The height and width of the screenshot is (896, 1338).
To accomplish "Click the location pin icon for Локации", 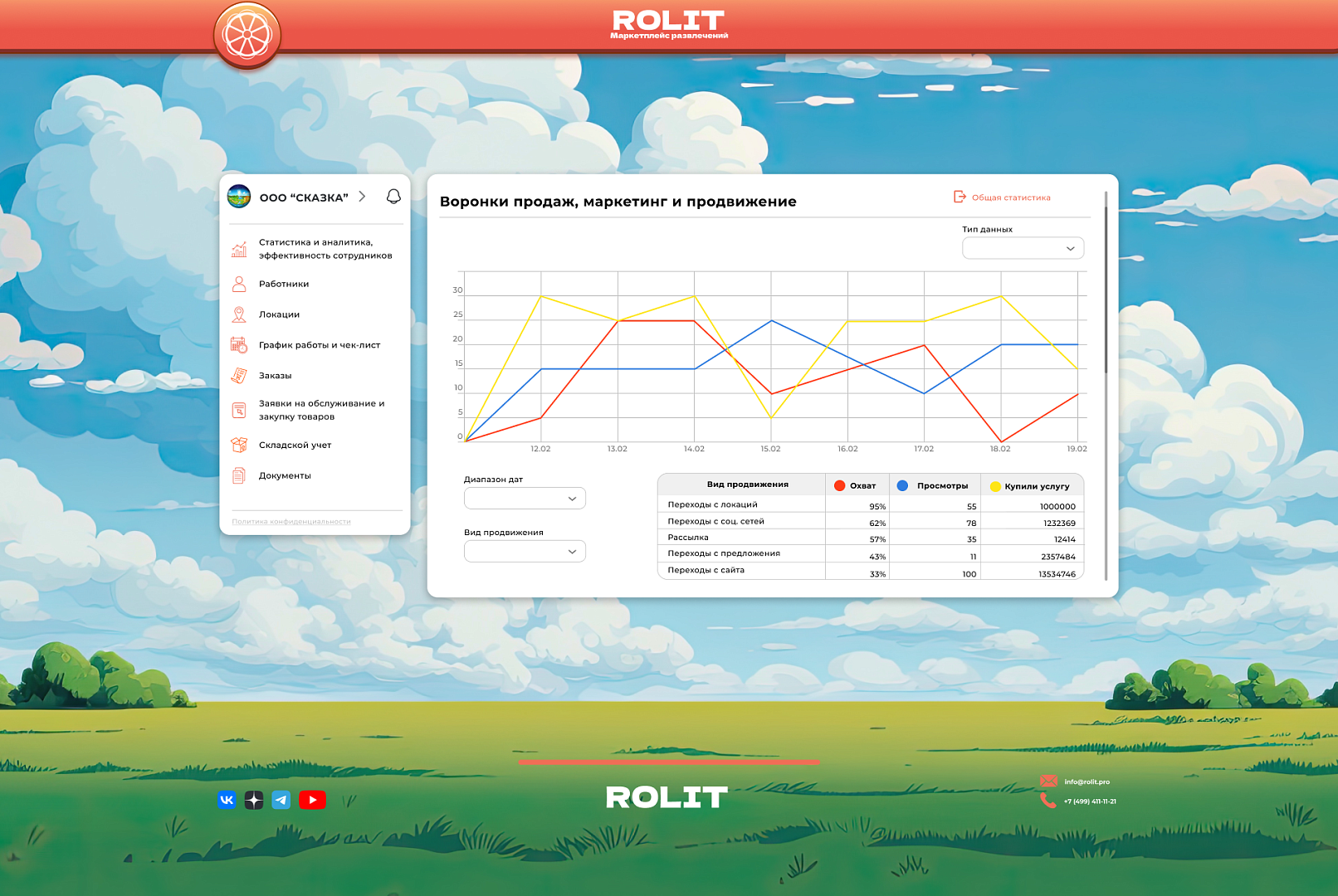I will [x=239, y=314].
